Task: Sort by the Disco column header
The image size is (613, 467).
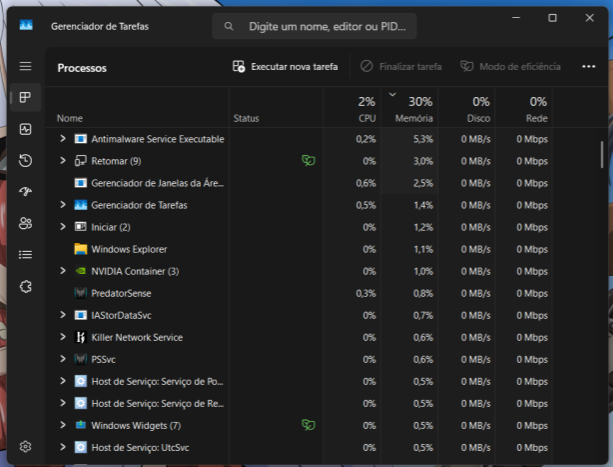Action: coord(467,107)
